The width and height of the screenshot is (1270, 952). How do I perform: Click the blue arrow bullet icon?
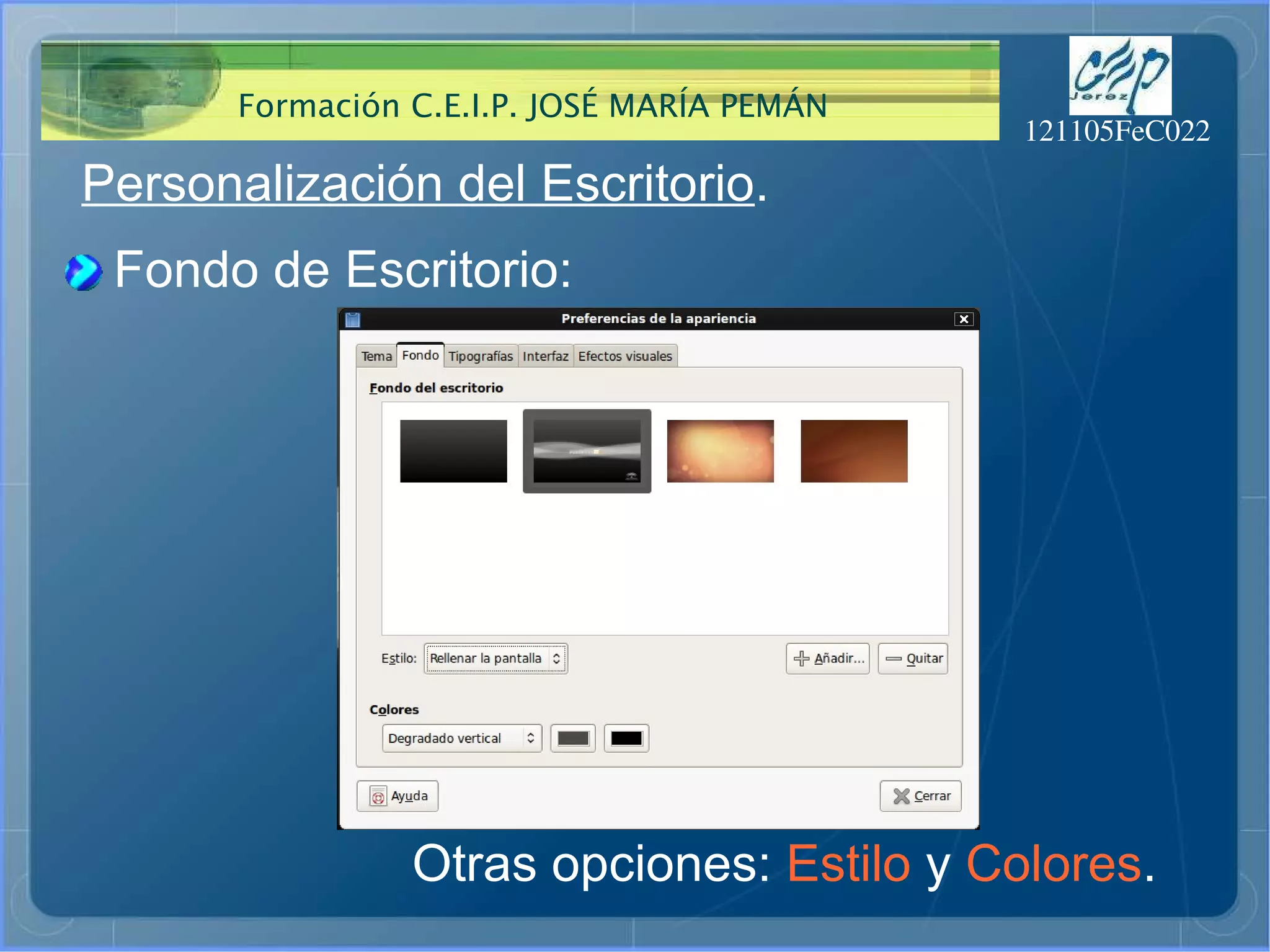pyautogui.click(x=83, y=272)
